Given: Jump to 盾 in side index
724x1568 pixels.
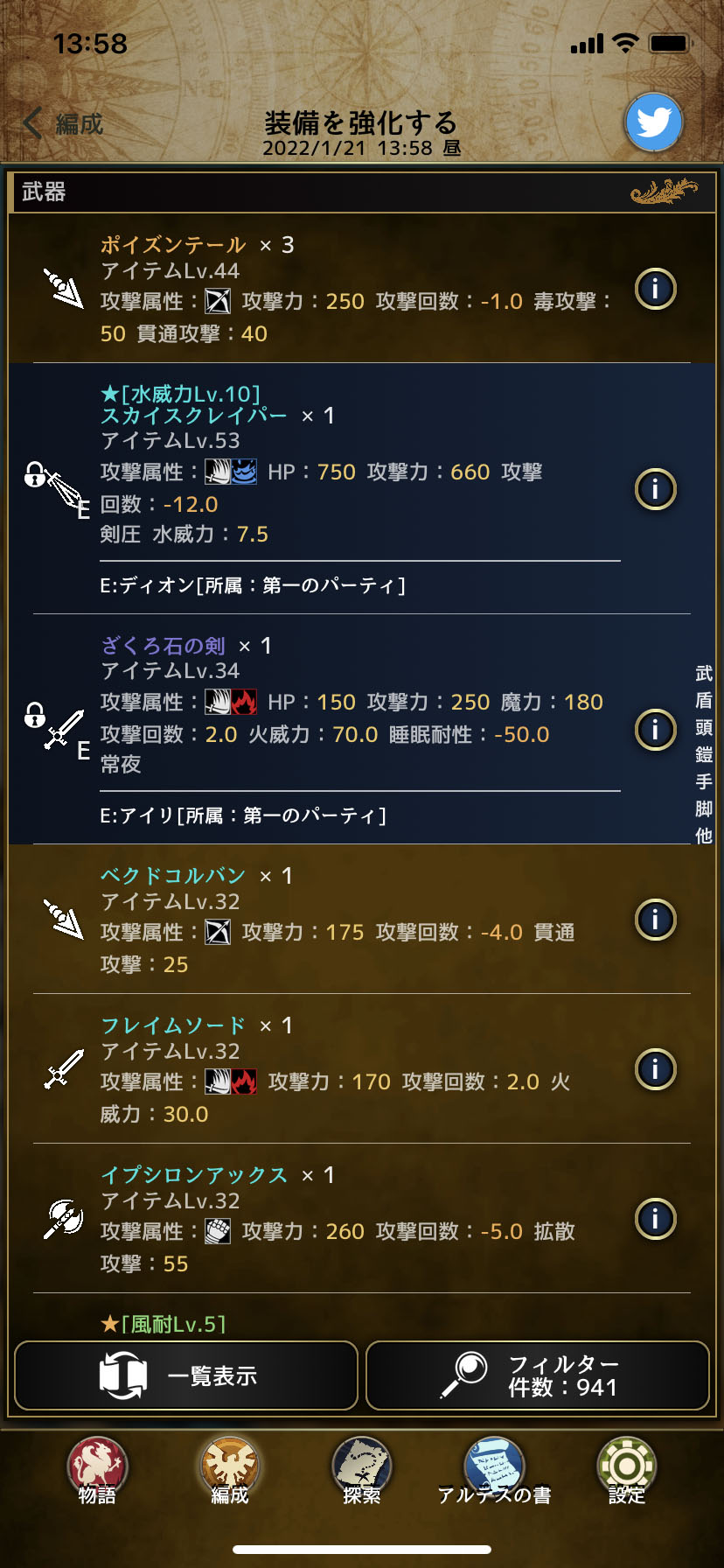Looking at the screenshot, I should 704,700.
